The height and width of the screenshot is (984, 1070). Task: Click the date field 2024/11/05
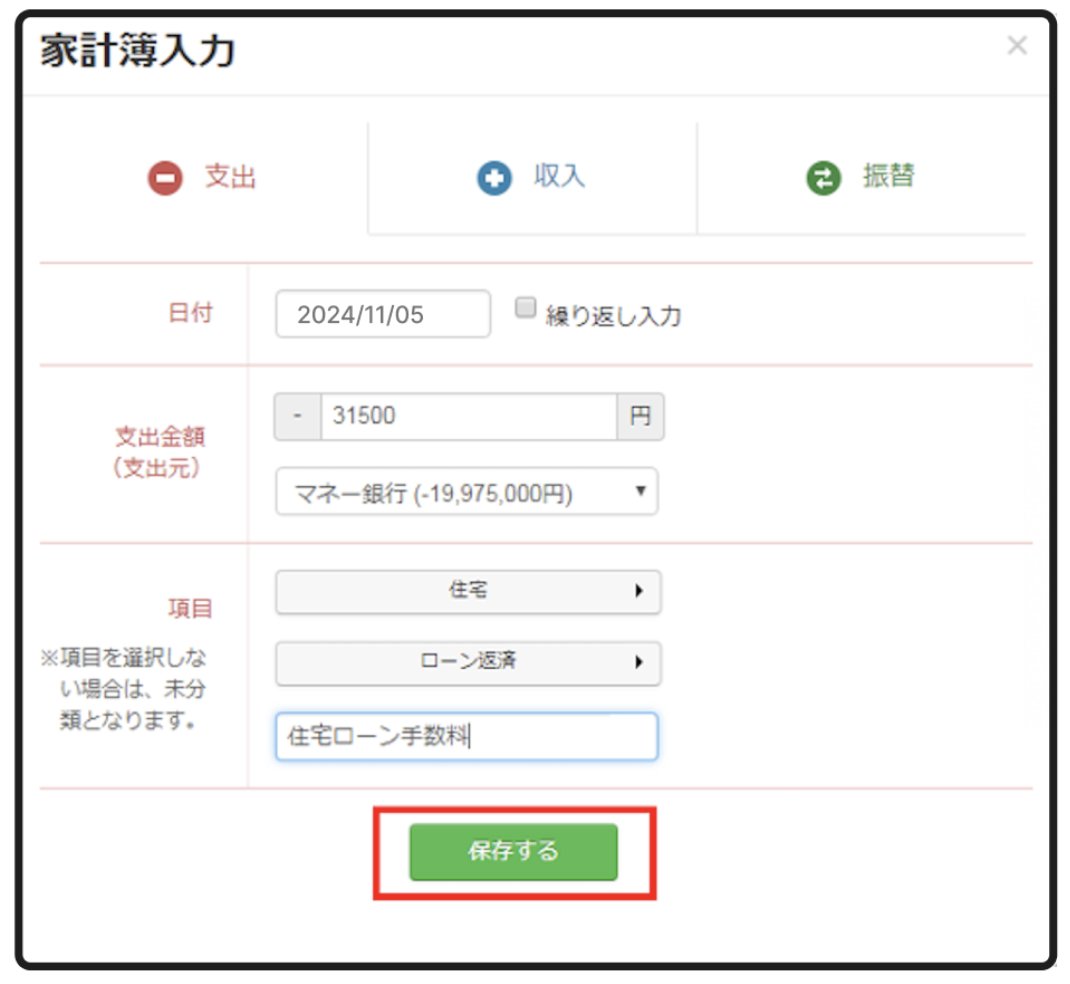point(383,314)
